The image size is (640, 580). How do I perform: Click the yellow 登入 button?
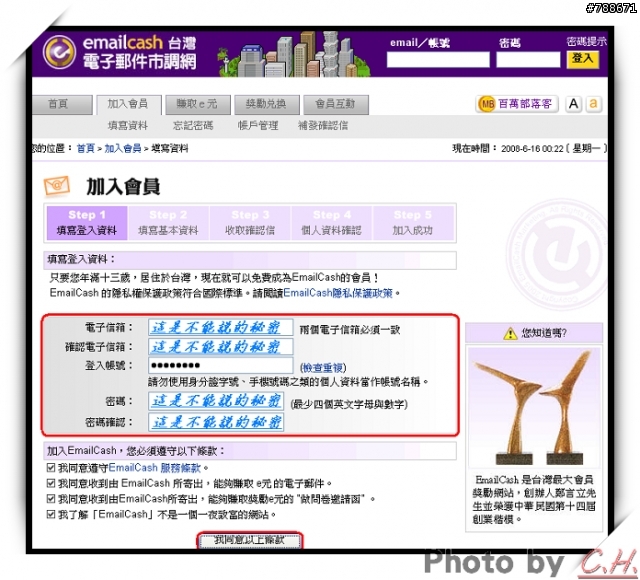coord(582,59)
